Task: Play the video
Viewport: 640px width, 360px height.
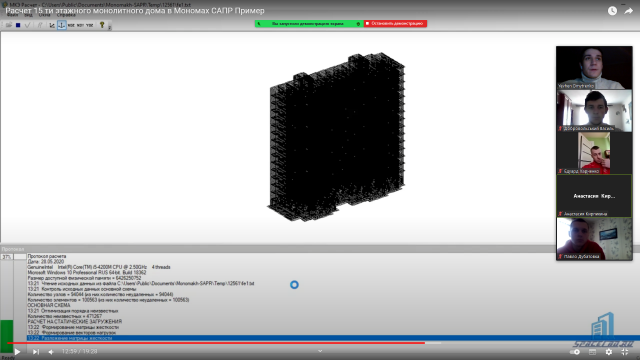Action: (x=17, y=351)
